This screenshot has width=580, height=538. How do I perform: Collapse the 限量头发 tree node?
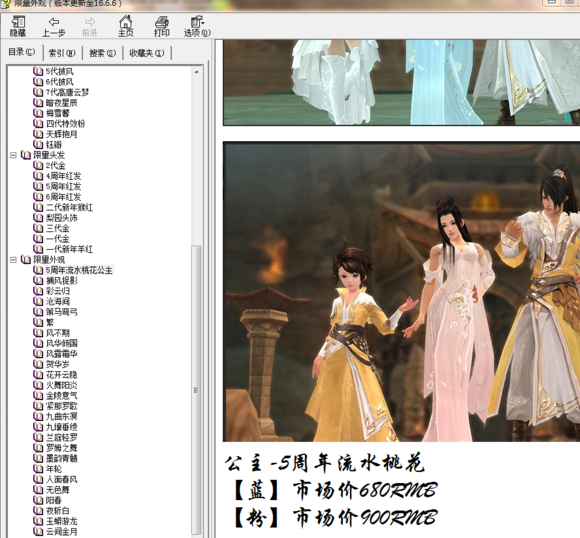coord(13,155)
